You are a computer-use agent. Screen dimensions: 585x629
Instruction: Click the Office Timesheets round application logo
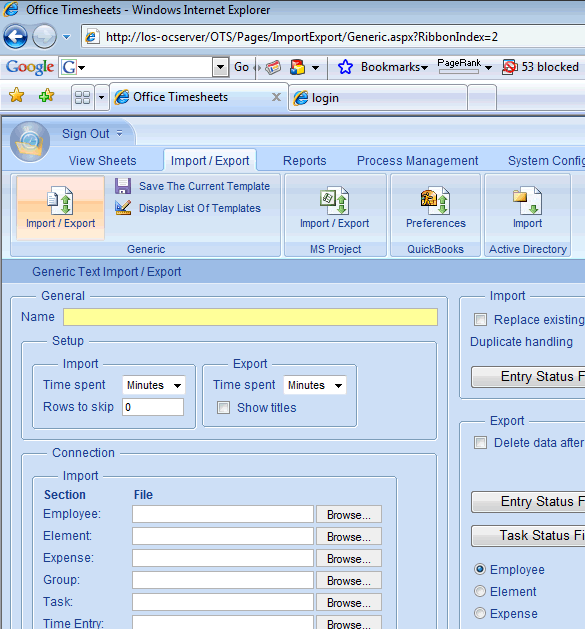30,141
